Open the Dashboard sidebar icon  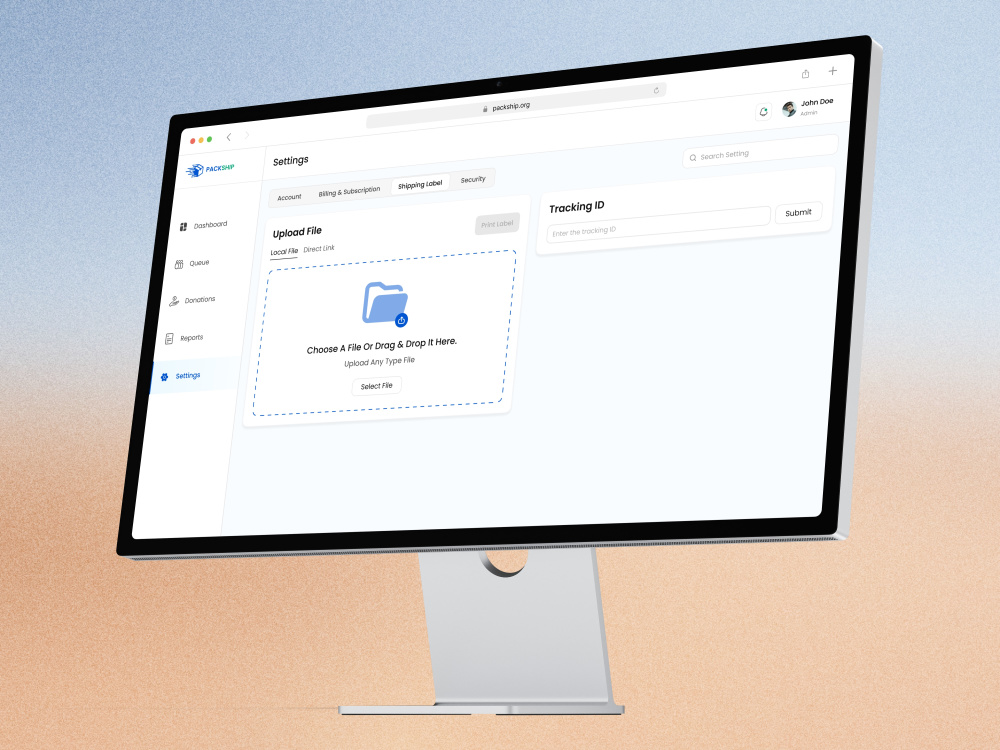pyautogui.click(x=183, y=226)
